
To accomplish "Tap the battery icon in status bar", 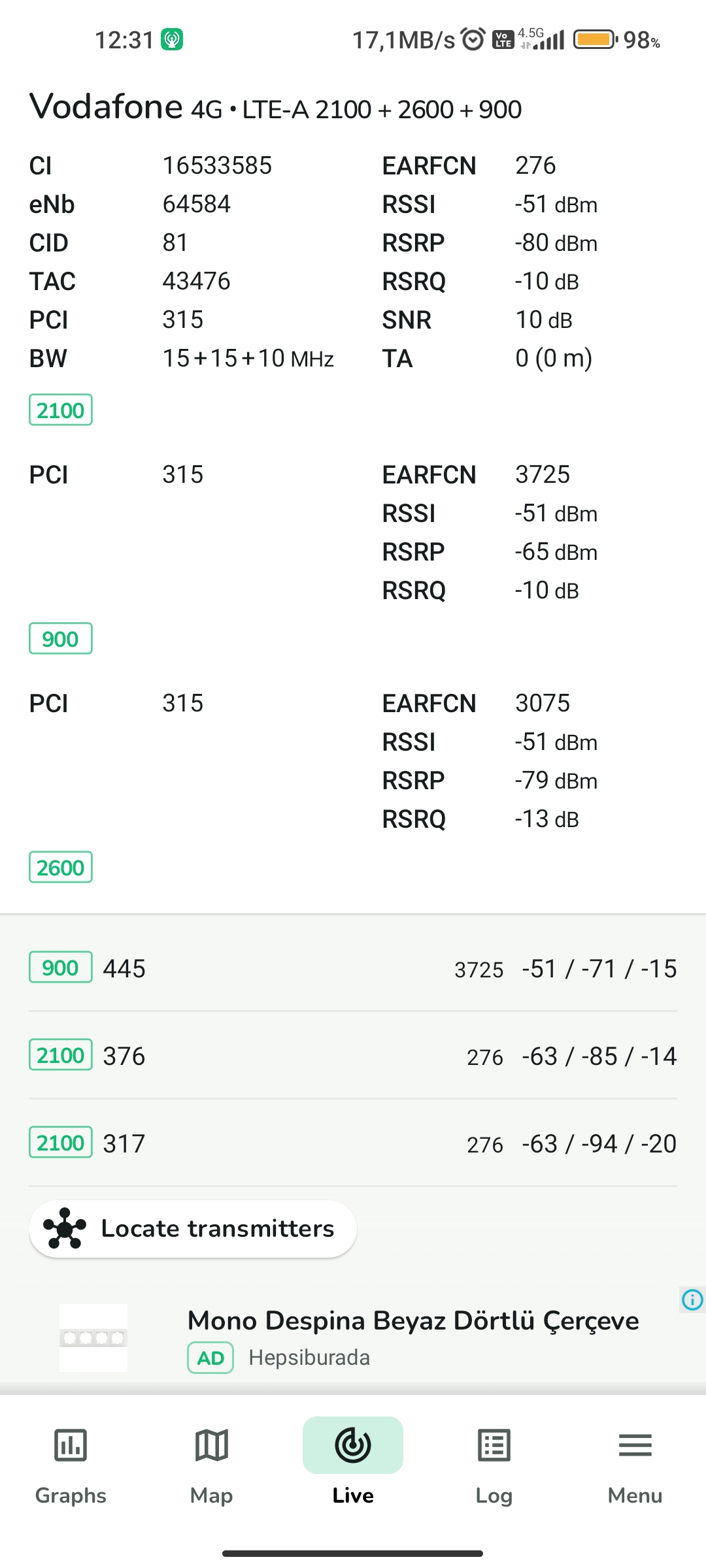I will (596, 40).
